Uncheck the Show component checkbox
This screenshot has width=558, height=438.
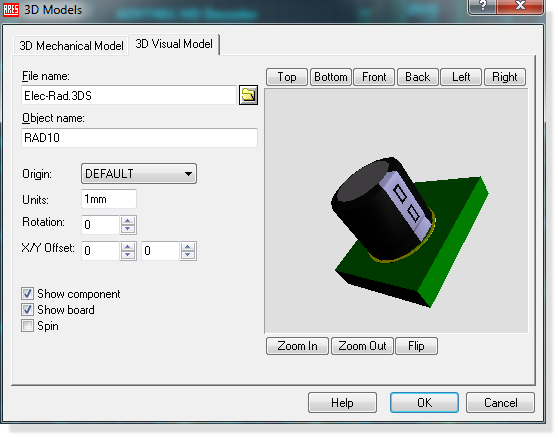(27, 294)
